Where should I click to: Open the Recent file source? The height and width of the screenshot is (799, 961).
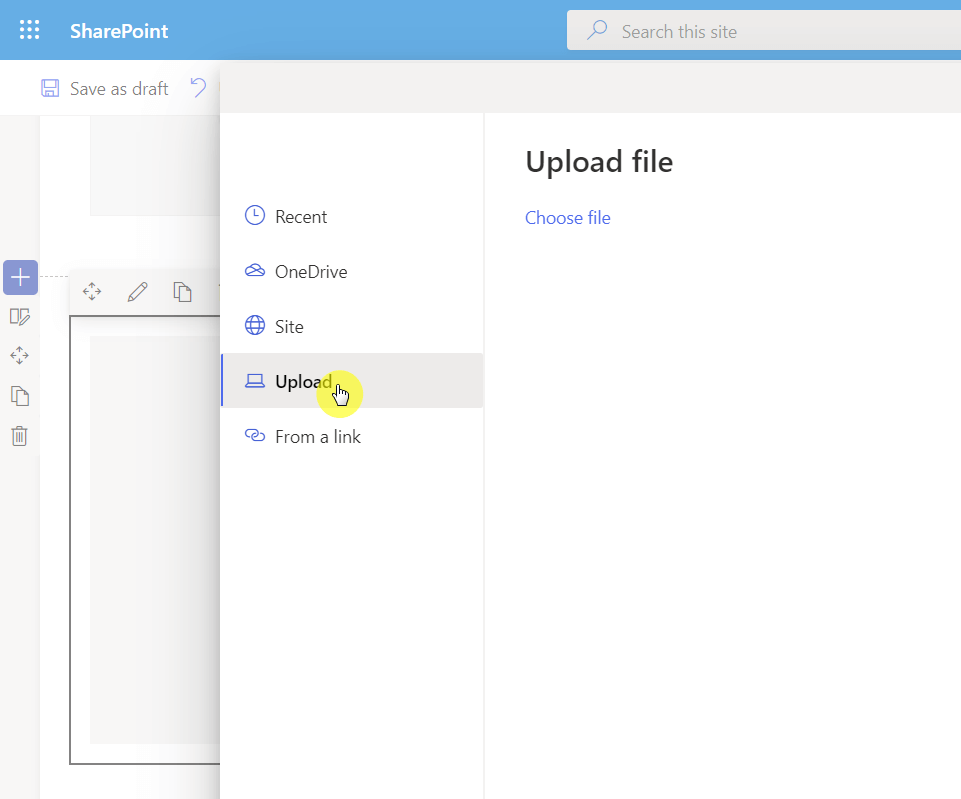[352, 216]
